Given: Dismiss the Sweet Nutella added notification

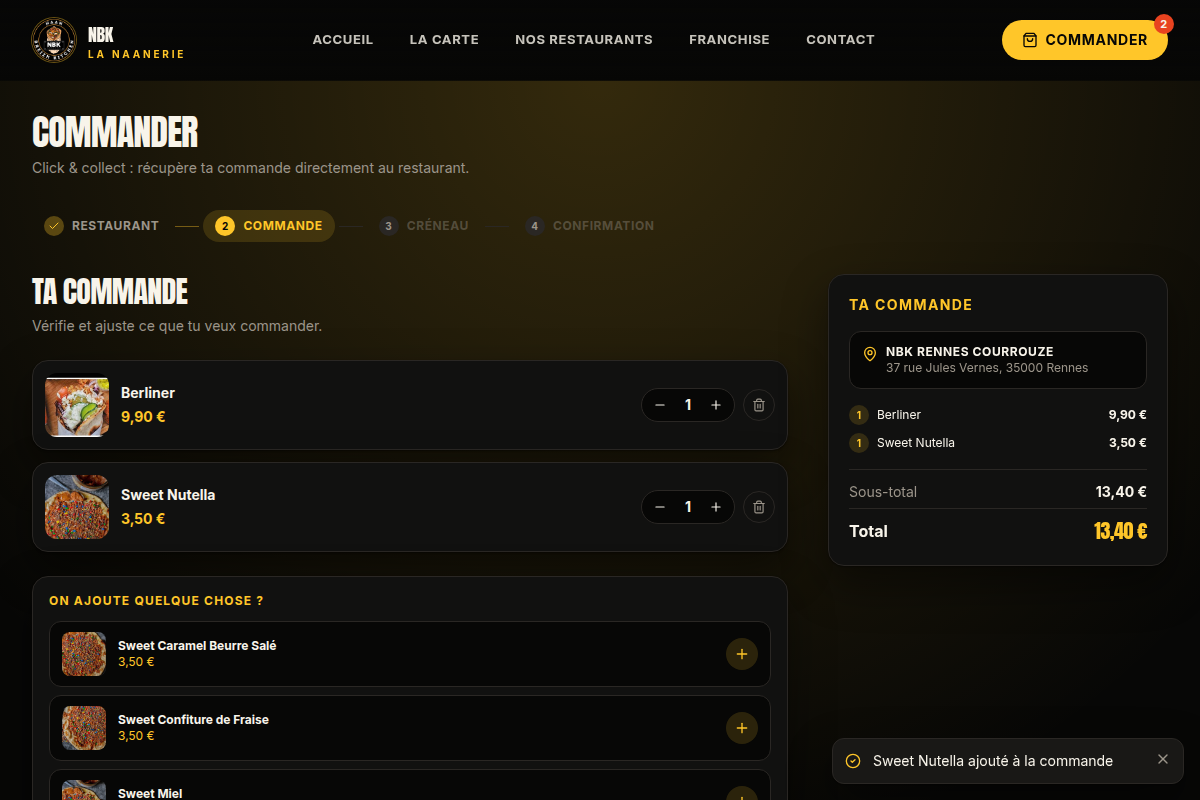Looking at the screenshot, I should [x=1163, y=760].
